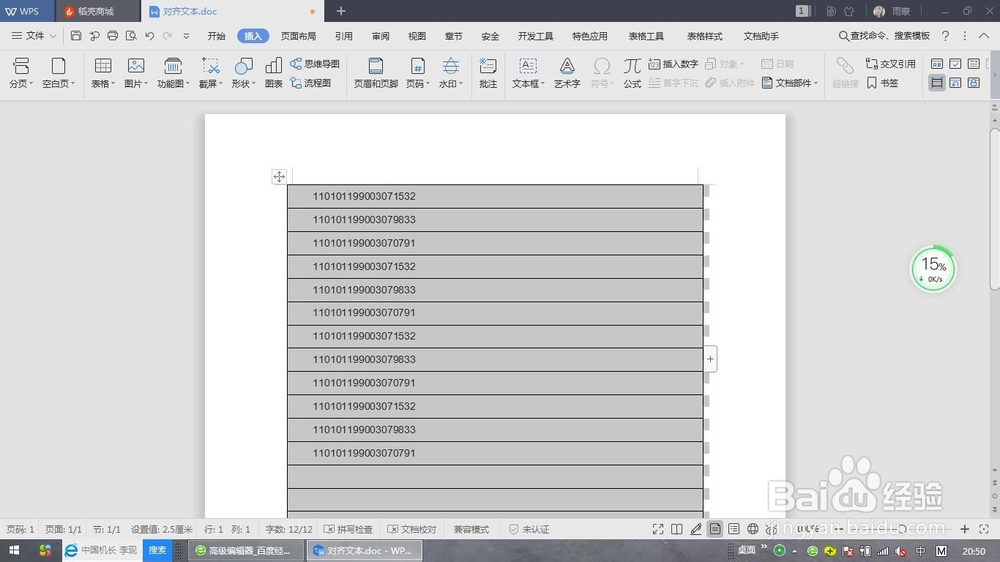
Task: Click the Save icon in quick toolbar
Action: point(76,36)
